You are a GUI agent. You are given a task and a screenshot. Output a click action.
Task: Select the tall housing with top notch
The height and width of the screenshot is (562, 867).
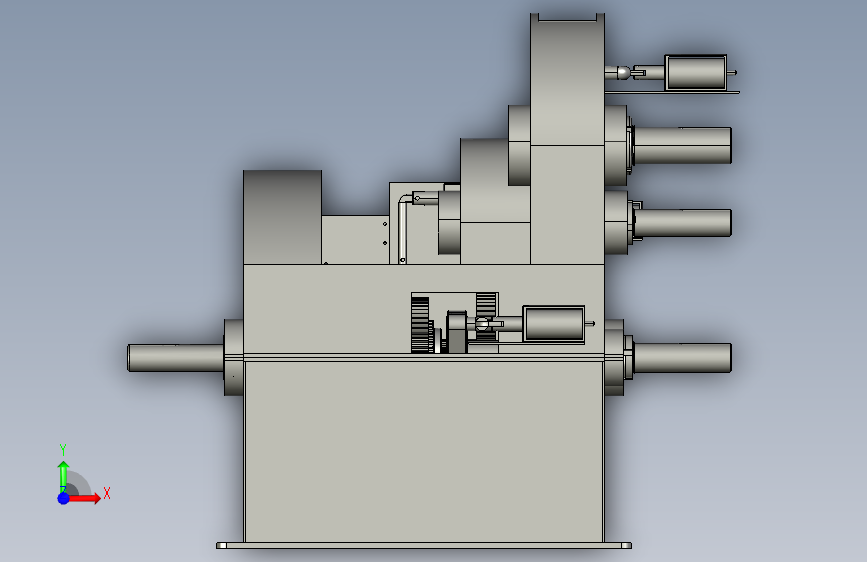click(x=567, y=138)
